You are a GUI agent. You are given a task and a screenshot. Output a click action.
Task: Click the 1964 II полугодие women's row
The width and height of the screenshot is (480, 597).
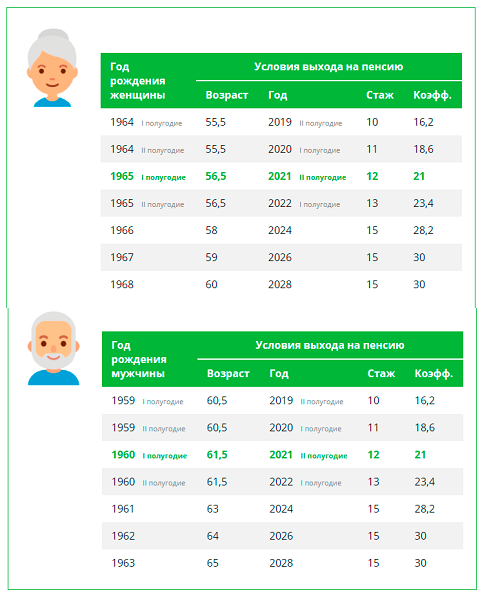coord(281,149)
